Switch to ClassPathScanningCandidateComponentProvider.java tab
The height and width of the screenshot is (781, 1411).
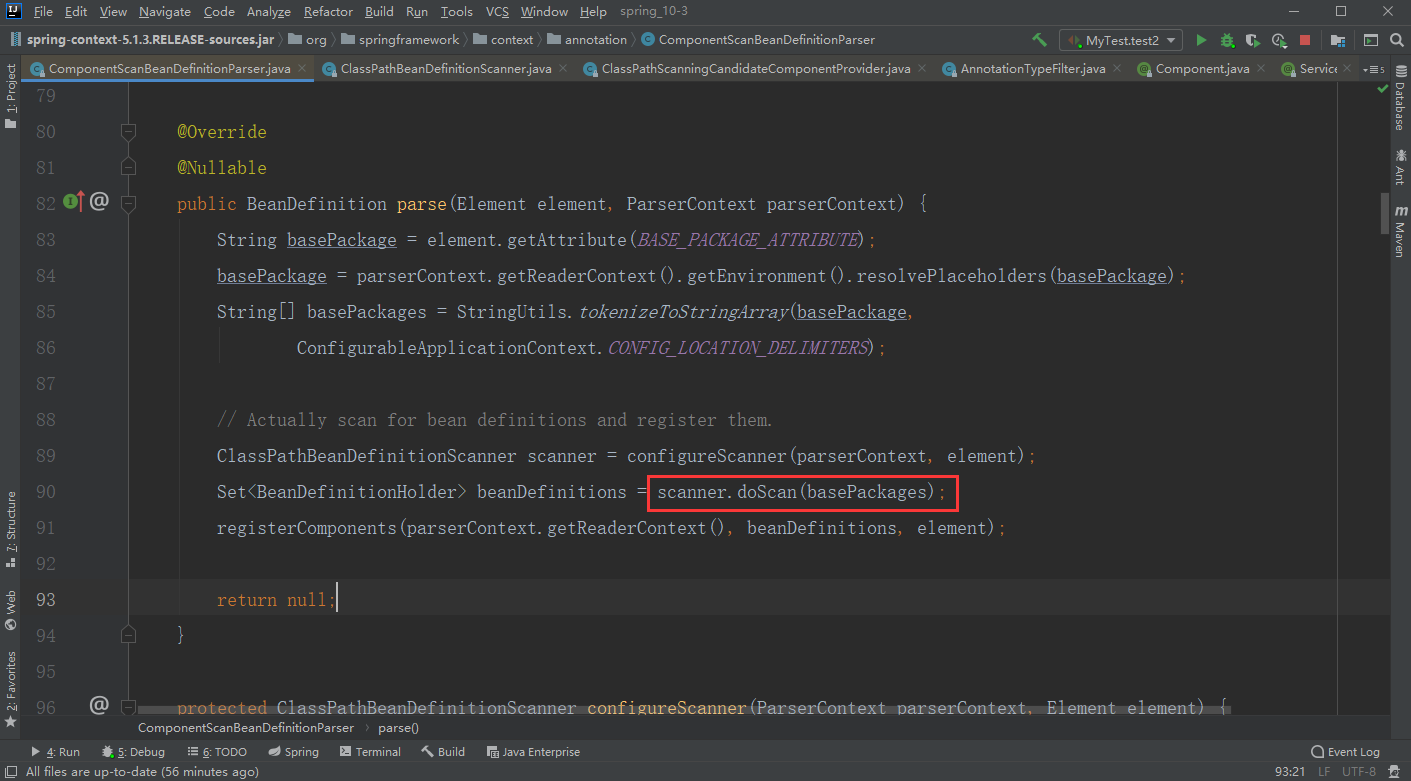[756, 69]
